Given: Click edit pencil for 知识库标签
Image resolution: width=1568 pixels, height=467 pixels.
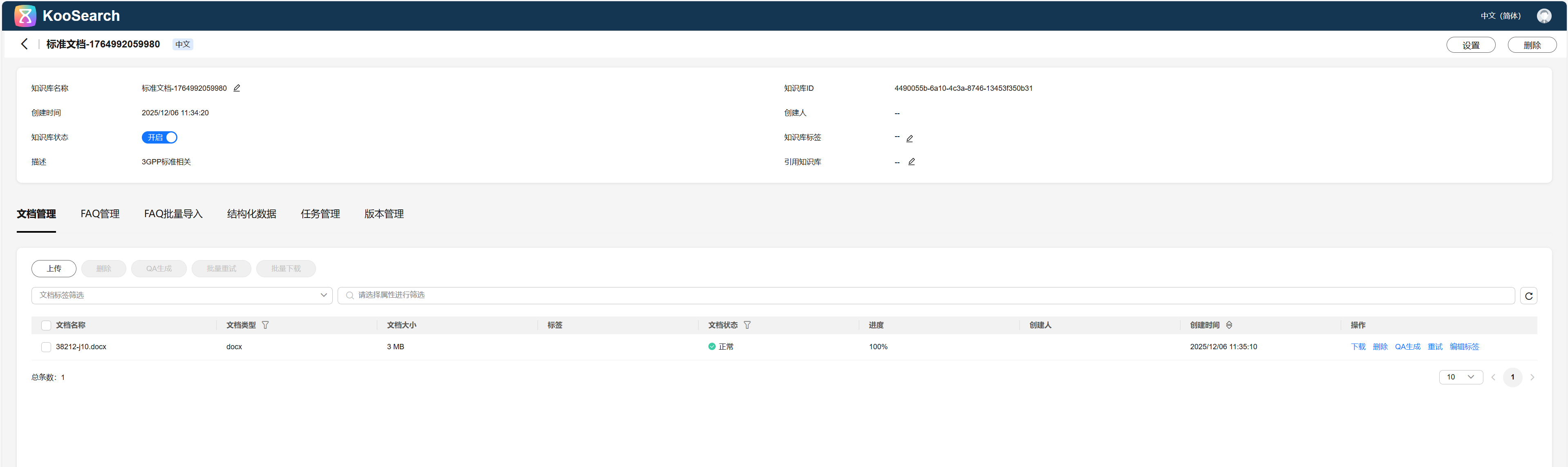Looking at the screenshot, I should click(x=909, y=139).
